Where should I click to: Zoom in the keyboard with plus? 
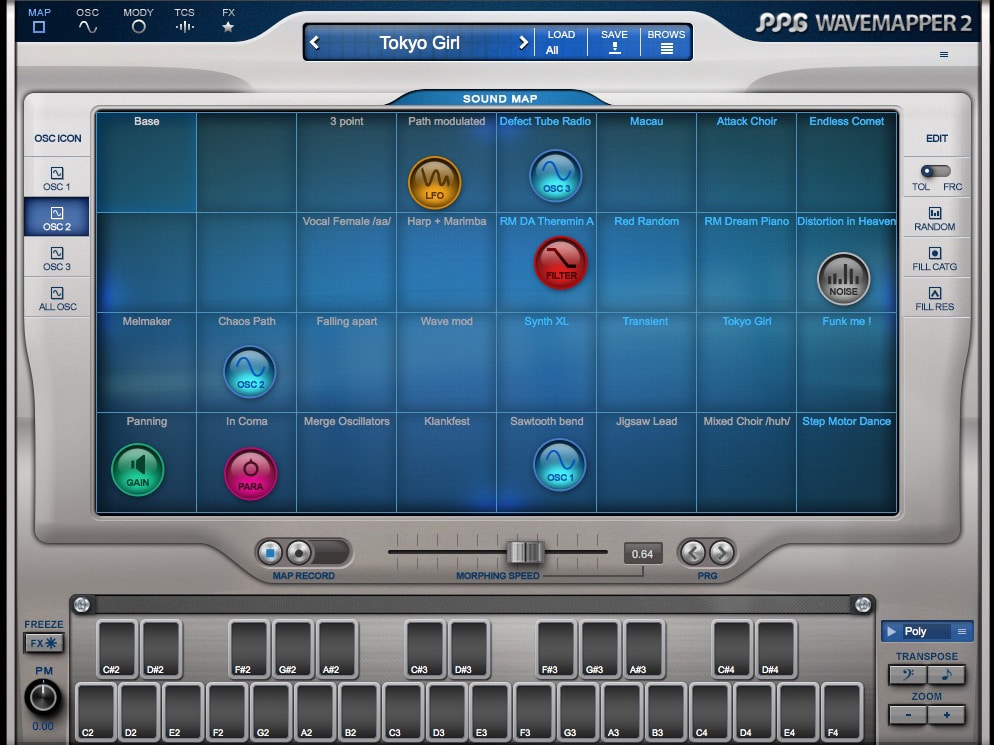pos(946,715)
